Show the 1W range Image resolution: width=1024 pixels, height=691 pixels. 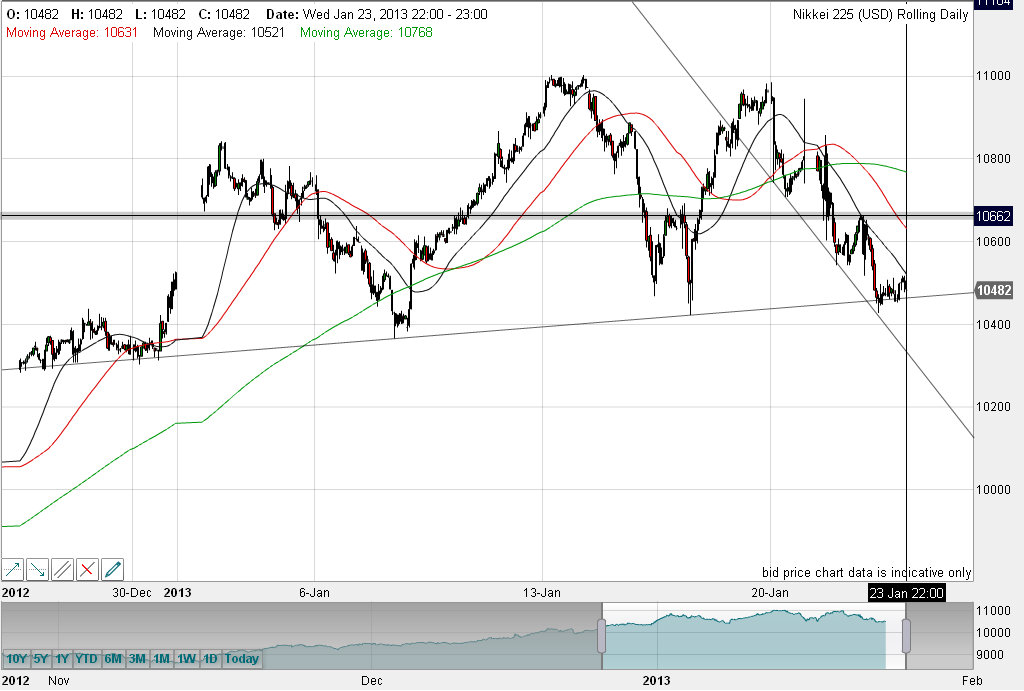tap(186, 658)
